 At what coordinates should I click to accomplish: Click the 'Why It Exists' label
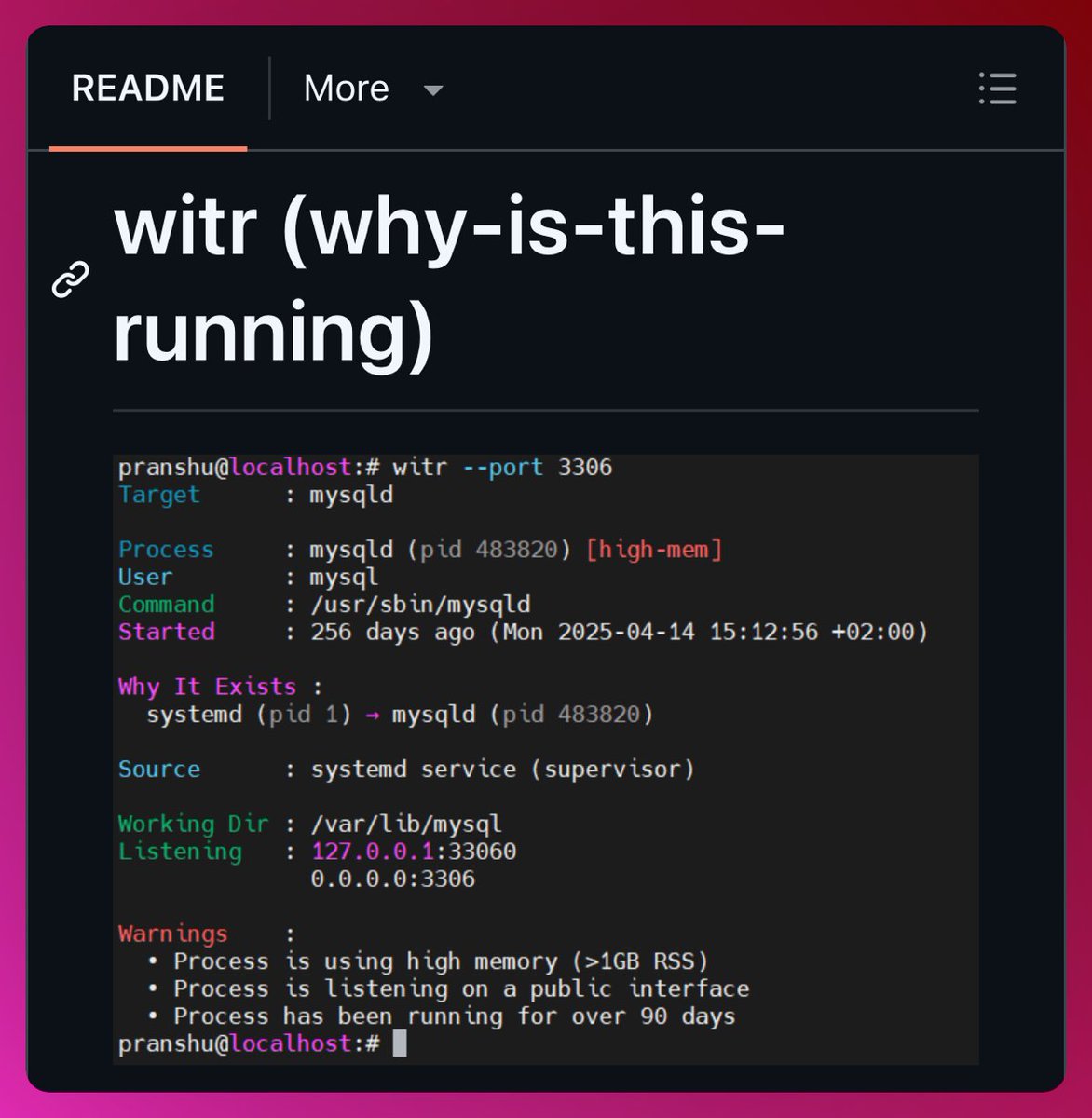[207, 687]
